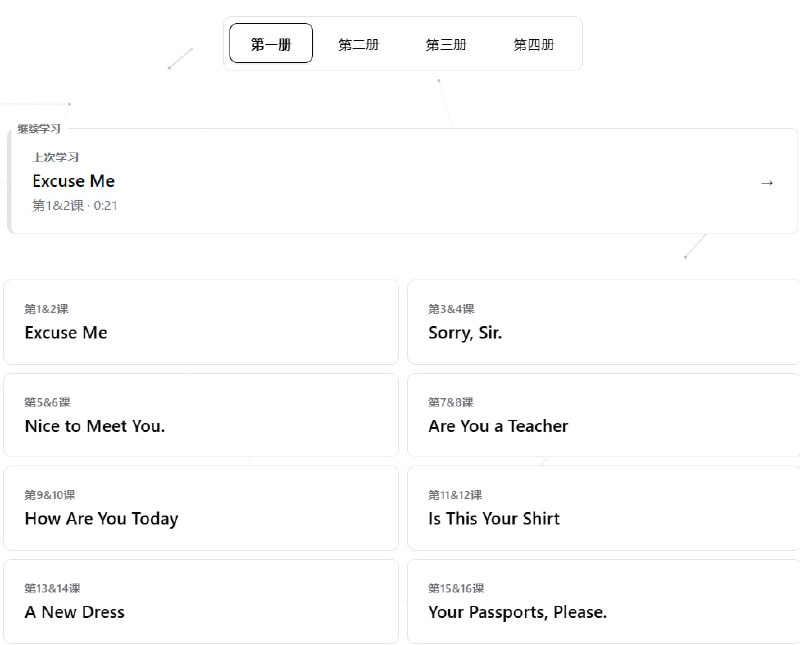Open the "How Are You Today" lesson
800x645 pixels.
click(201, 508)
